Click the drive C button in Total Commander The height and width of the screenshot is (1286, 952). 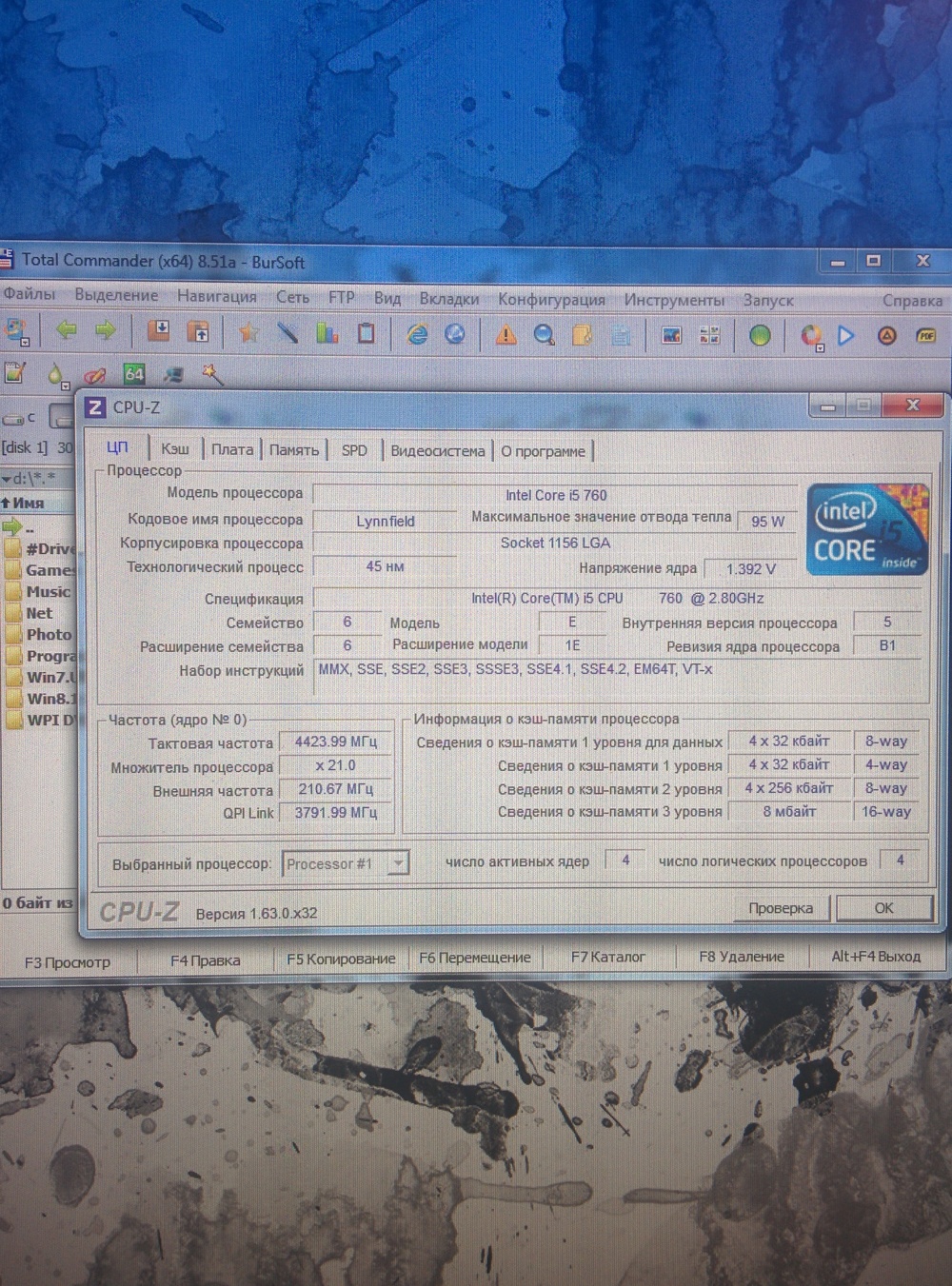pyautogui.click(x=19, y=418)
